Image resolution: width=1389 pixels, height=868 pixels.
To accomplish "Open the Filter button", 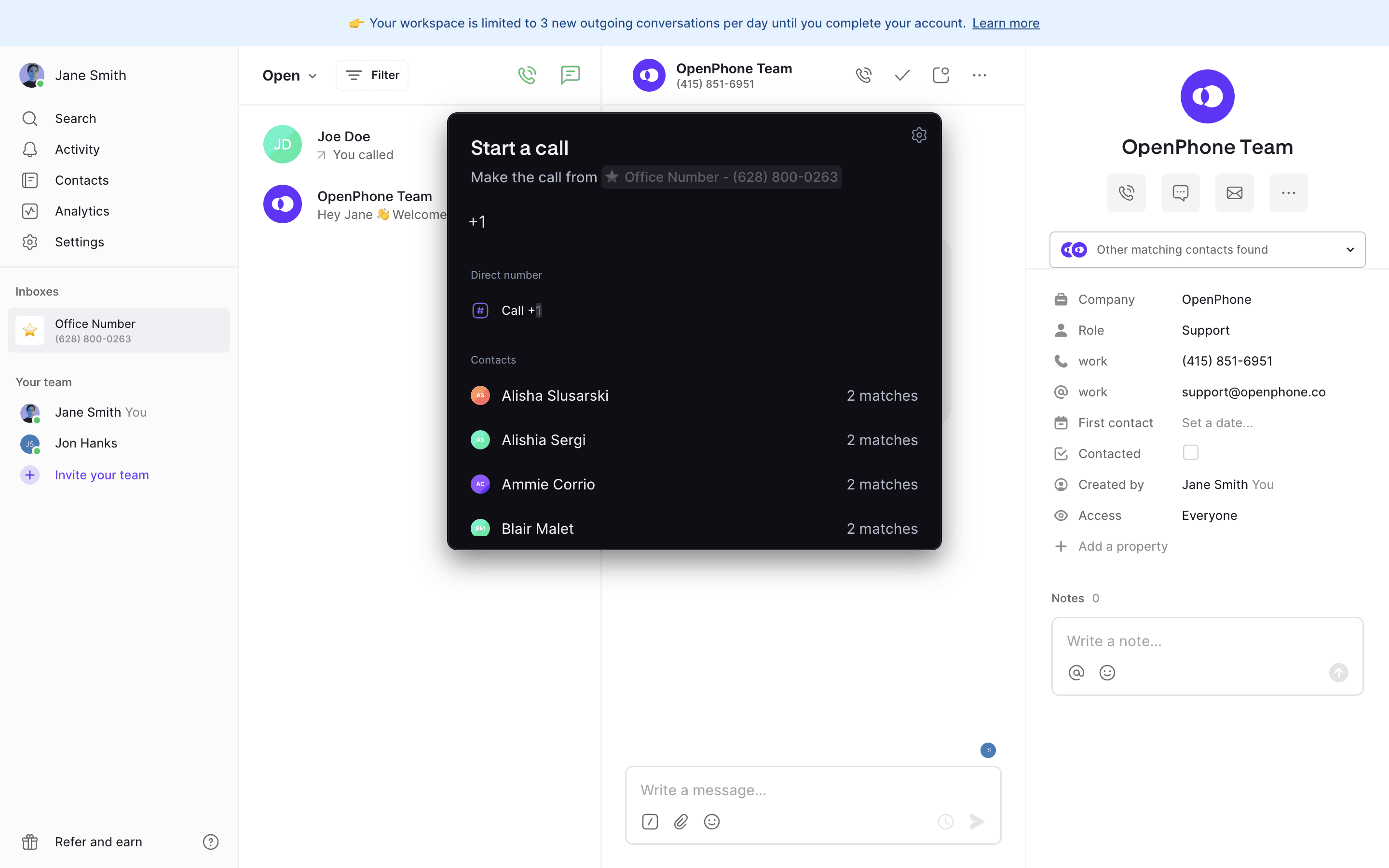I will coord(372,75).
